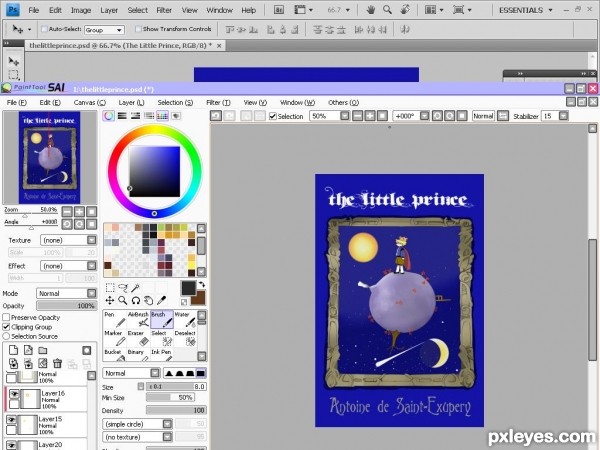Screen dimensions: 600x450
Task: Select the flat brush edge shape
Action: pos(201,373)
